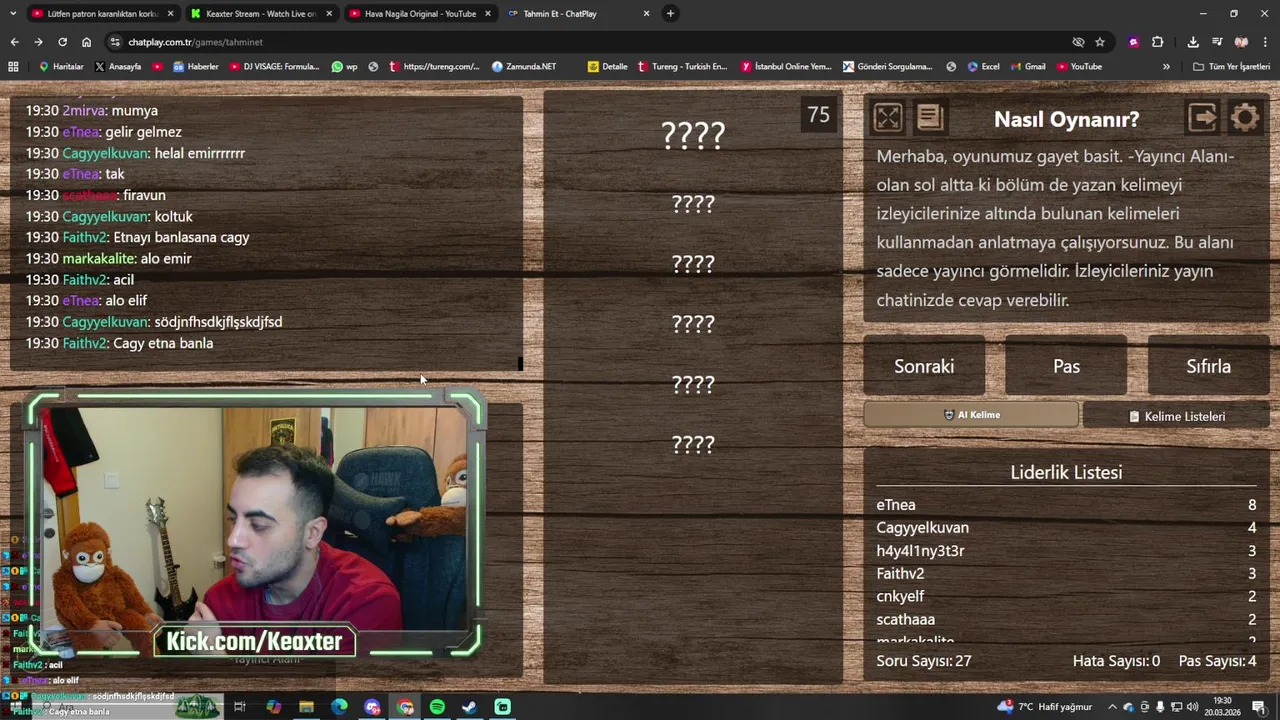Open the Excel bookmark
The height and width of the screenshot is (720, 1280).
point(984,67)
